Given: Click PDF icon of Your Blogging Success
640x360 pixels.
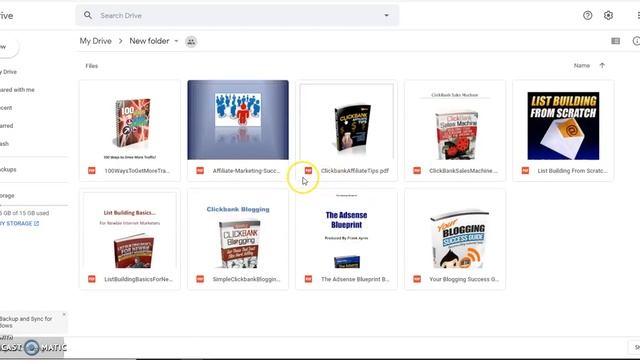Looking at the screenshot, I should 417,279.
